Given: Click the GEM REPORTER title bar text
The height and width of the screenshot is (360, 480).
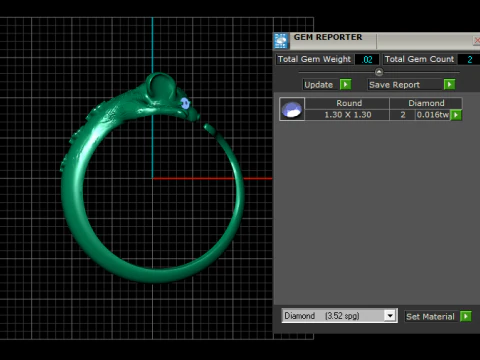Looking at the screenshot, I should 328,37.
